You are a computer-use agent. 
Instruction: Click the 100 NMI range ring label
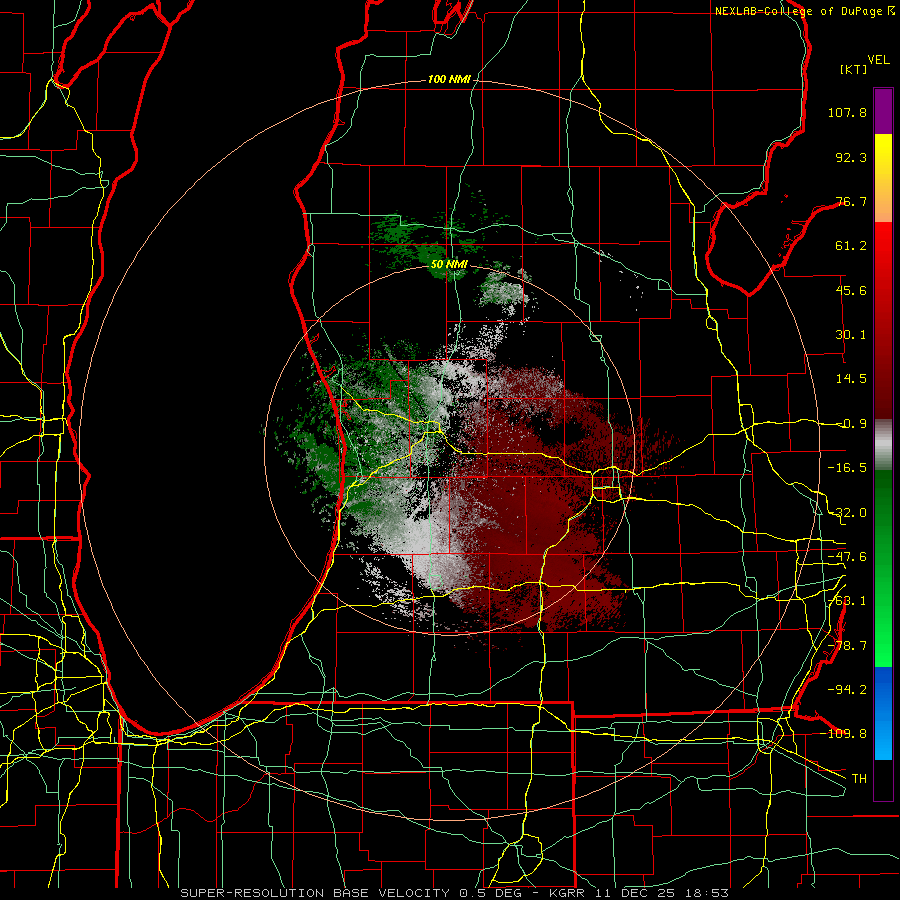click(x=449, y=79)
